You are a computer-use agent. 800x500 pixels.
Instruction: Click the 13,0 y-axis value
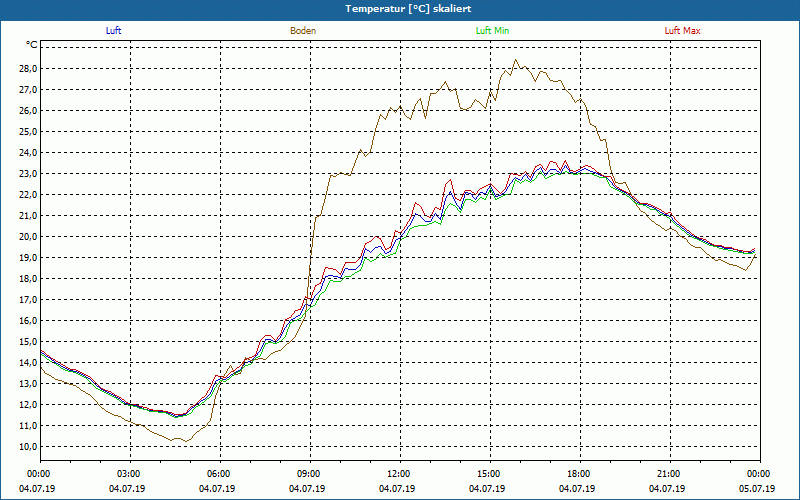click(29, 384)
